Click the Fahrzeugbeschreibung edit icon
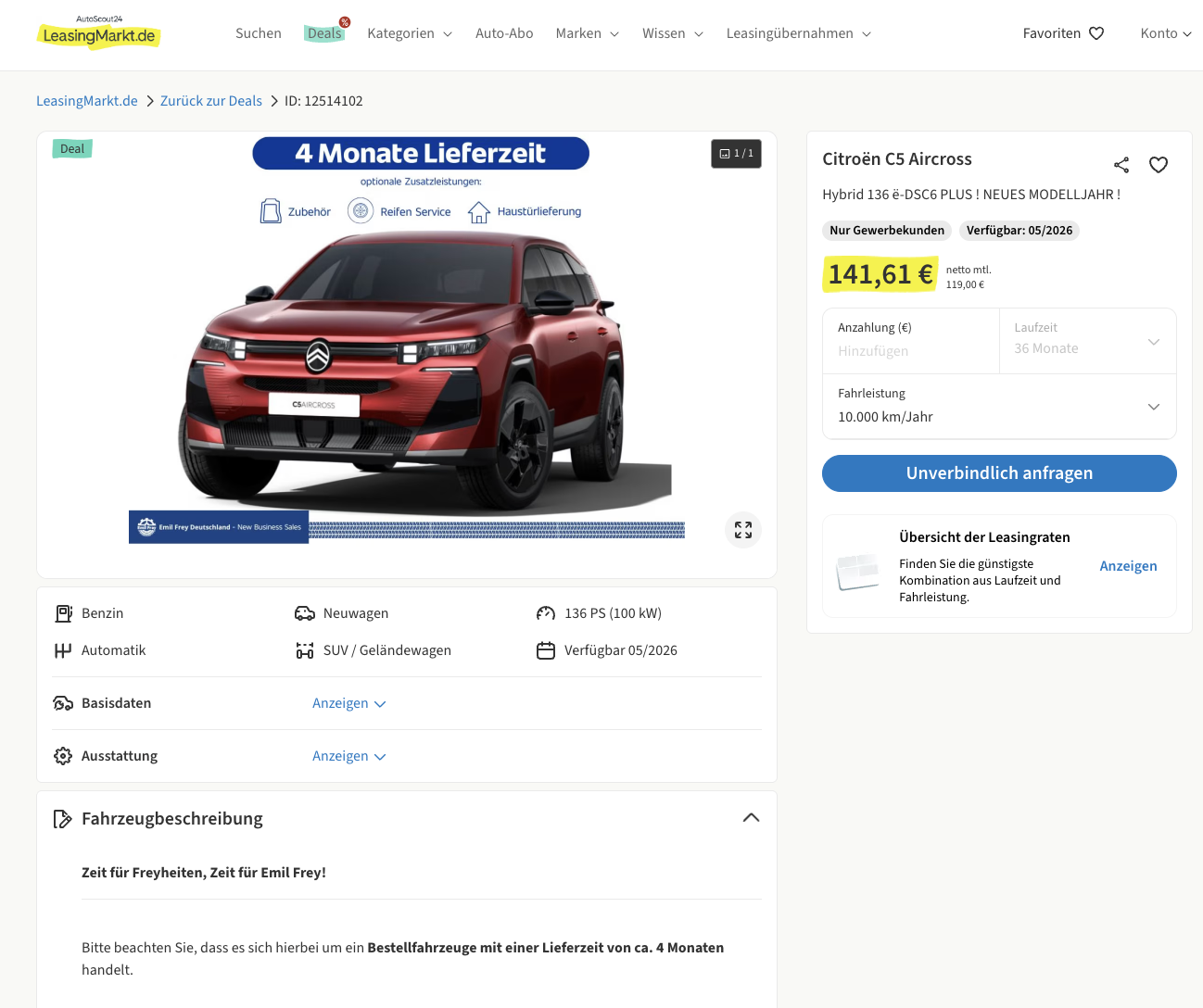 point(63,819)
